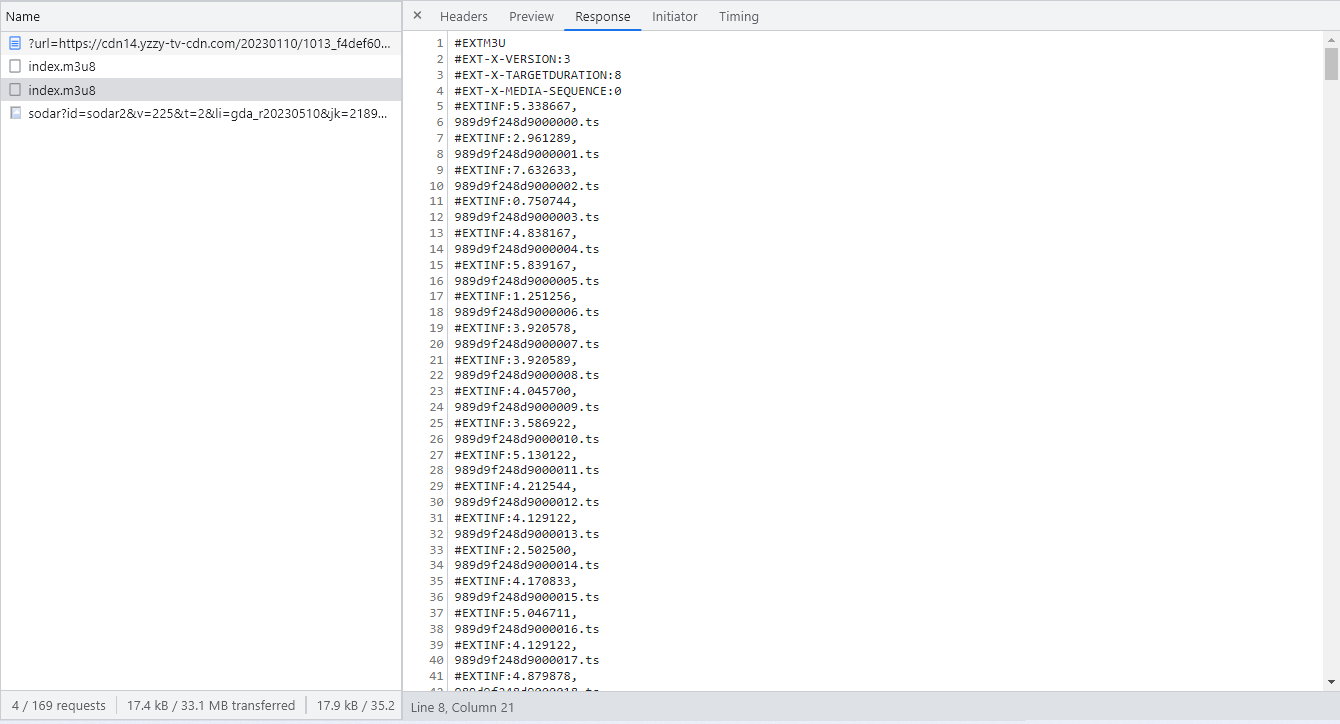Viewport: 1340px width, 724px height.
Task: Click the document icon beside the ?url= request
Action: [x=15, y=43]
